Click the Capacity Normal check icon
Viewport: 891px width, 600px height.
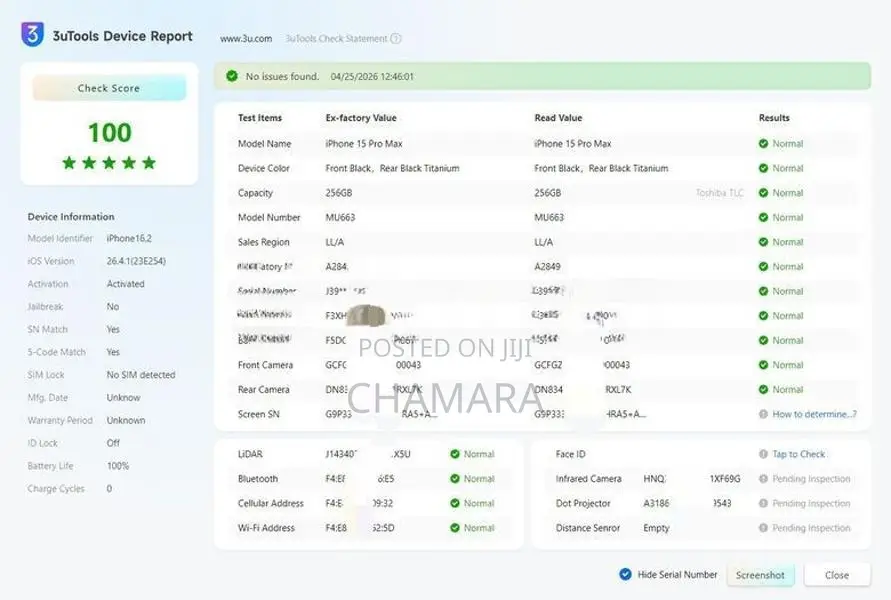(763, 193)
